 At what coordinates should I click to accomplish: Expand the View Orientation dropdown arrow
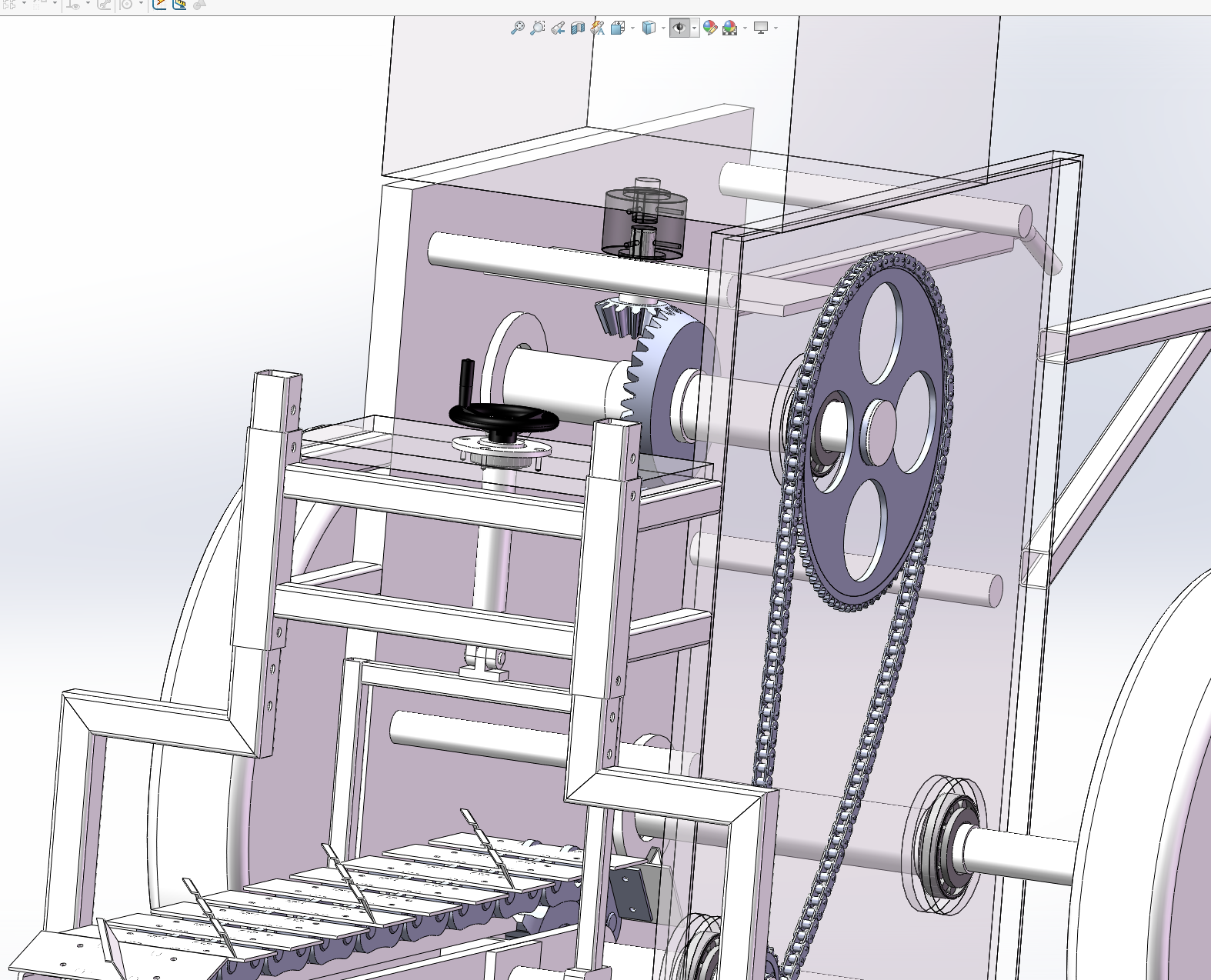click(632, 28)
